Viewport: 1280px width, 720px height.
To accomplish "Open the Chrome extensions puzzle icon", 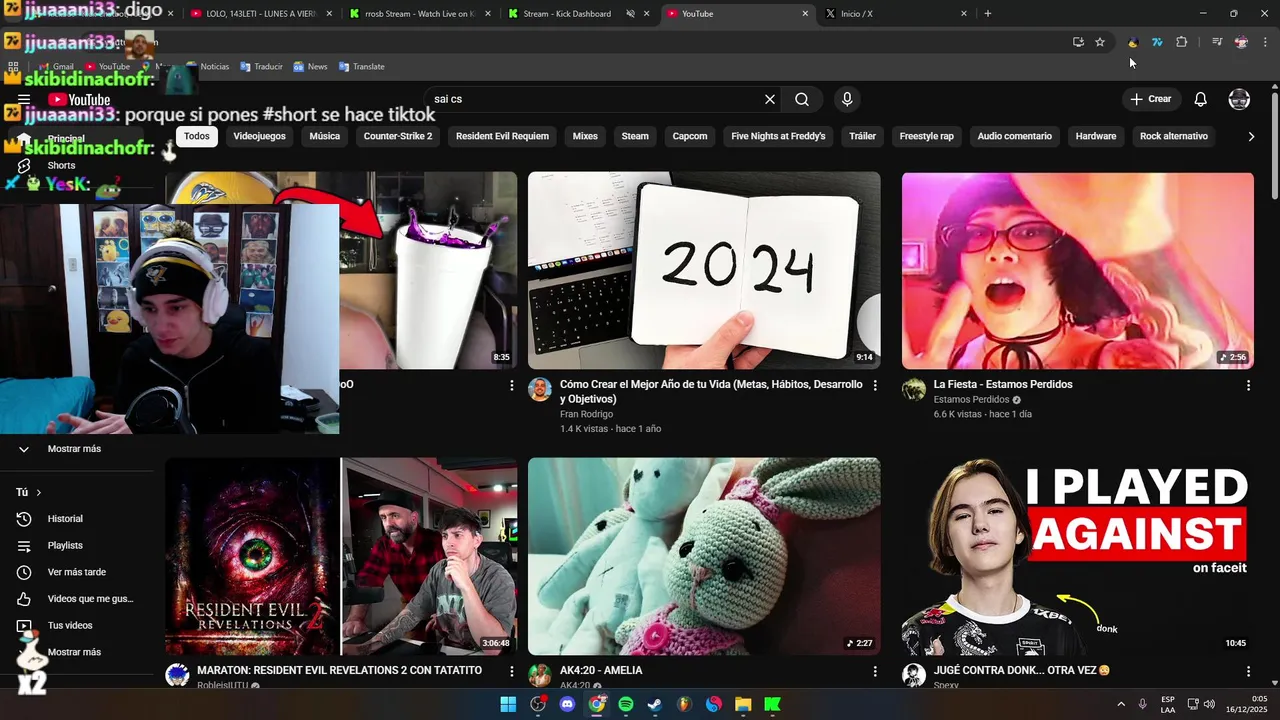I will 1182,42.
